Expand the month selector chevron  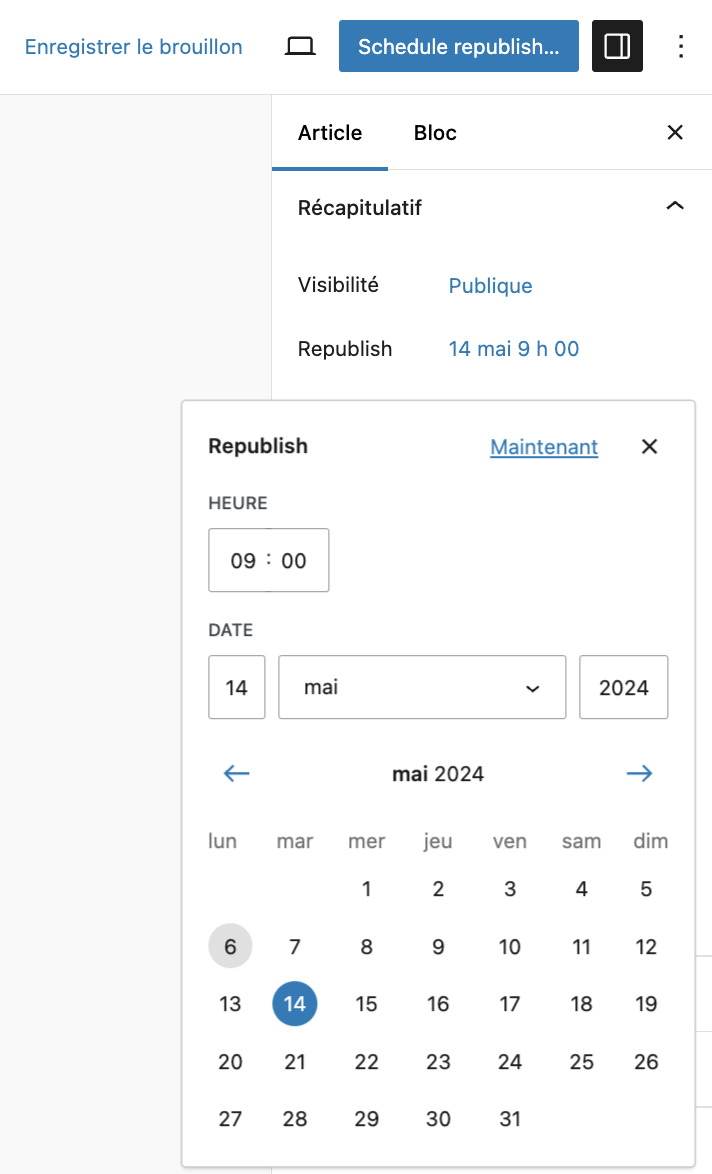pyautogui.click(x=533, y=687)
